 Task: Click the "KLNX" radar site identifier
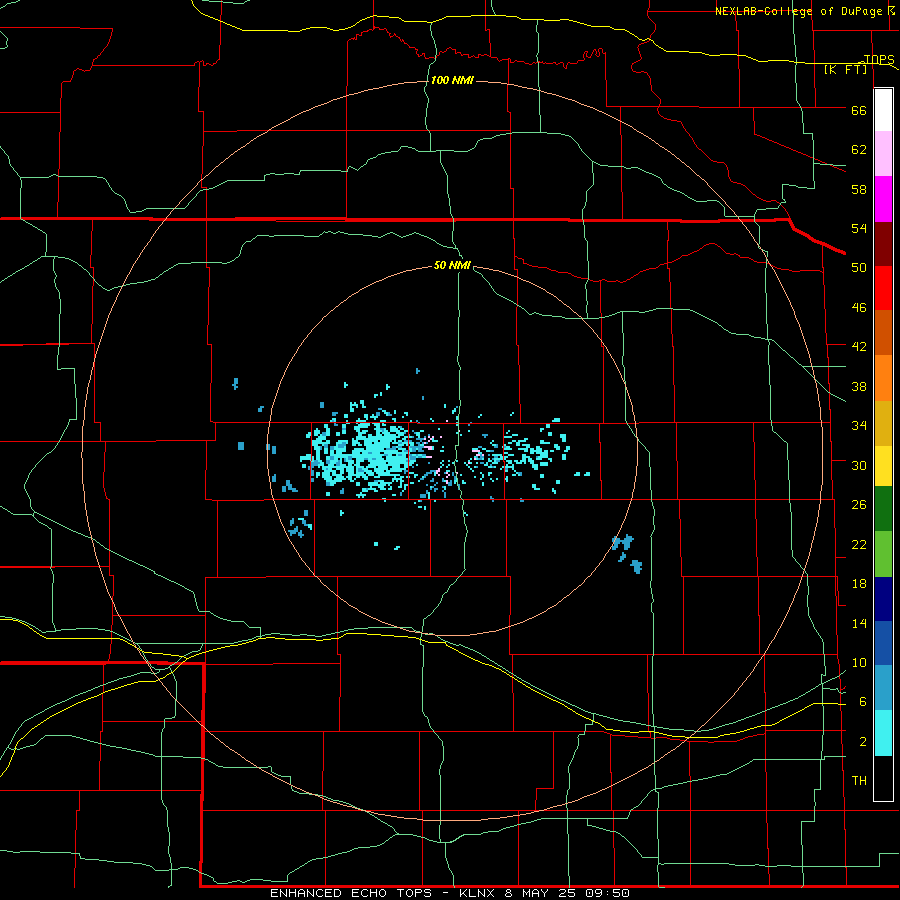point(476,893)
